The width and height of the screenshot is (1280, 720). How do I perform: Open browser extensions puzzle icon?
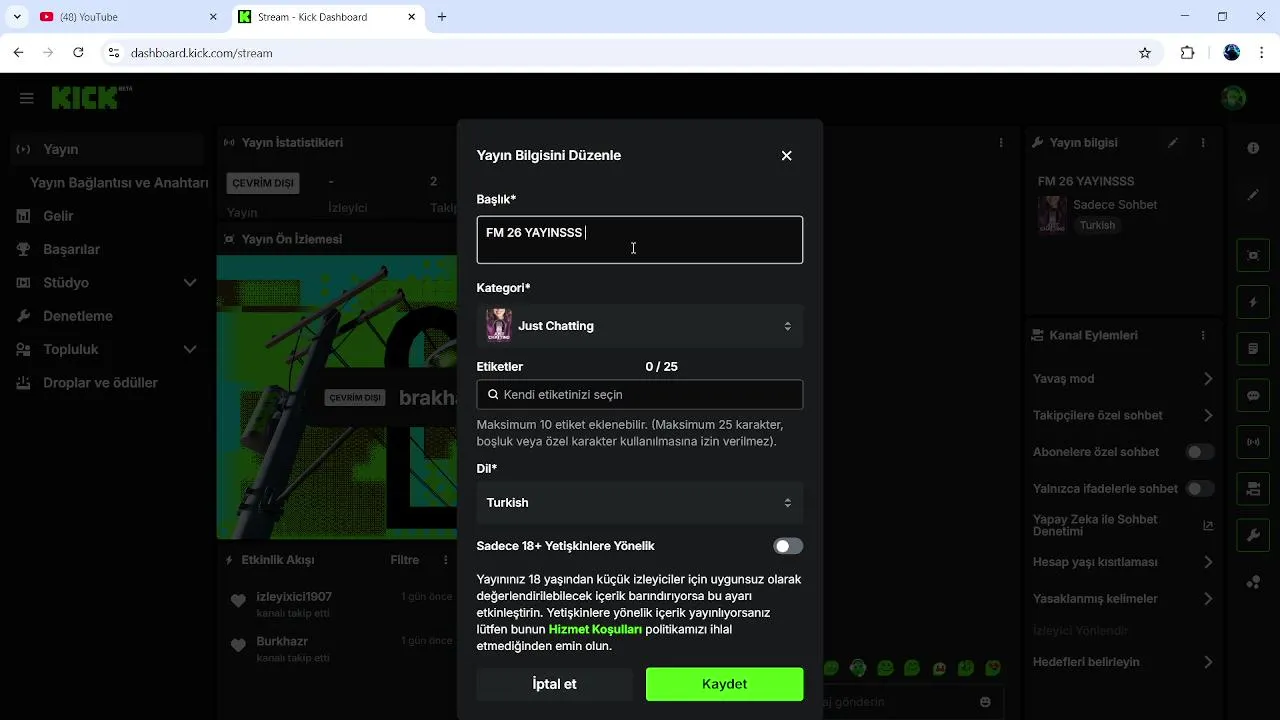coord(1188,53)
